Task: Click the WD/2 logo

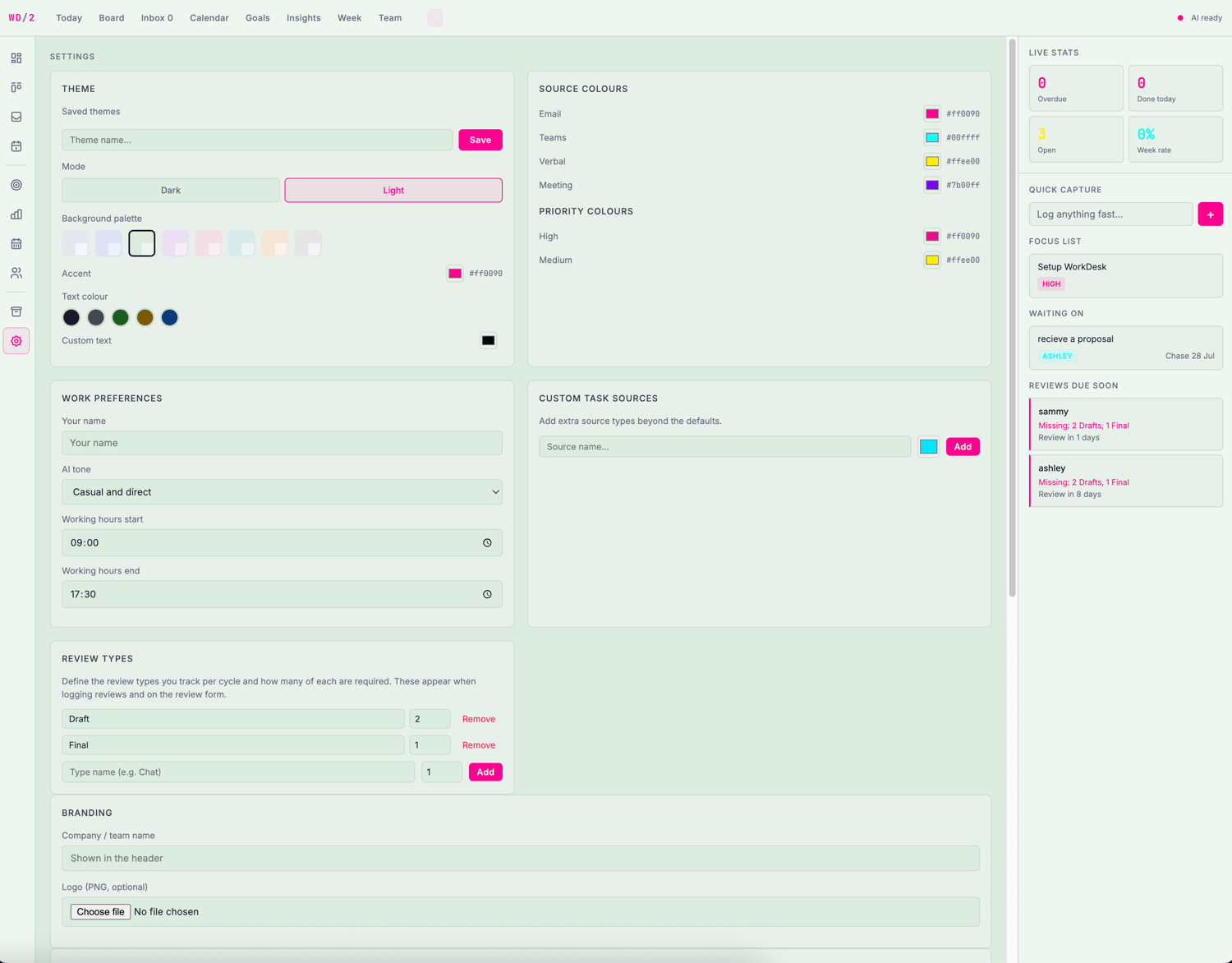Action: point(21,17)
